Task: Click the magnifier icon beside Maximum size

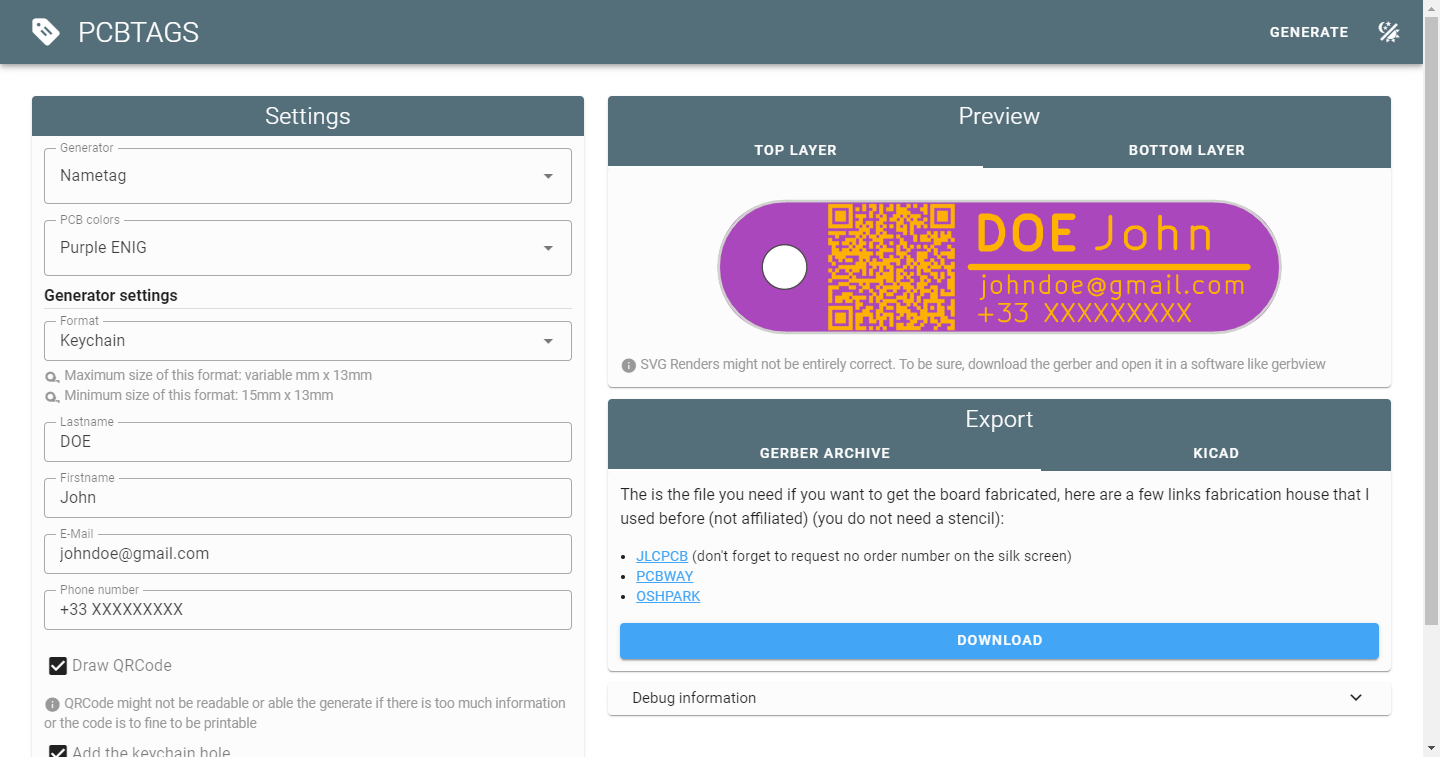Action: 52,377
